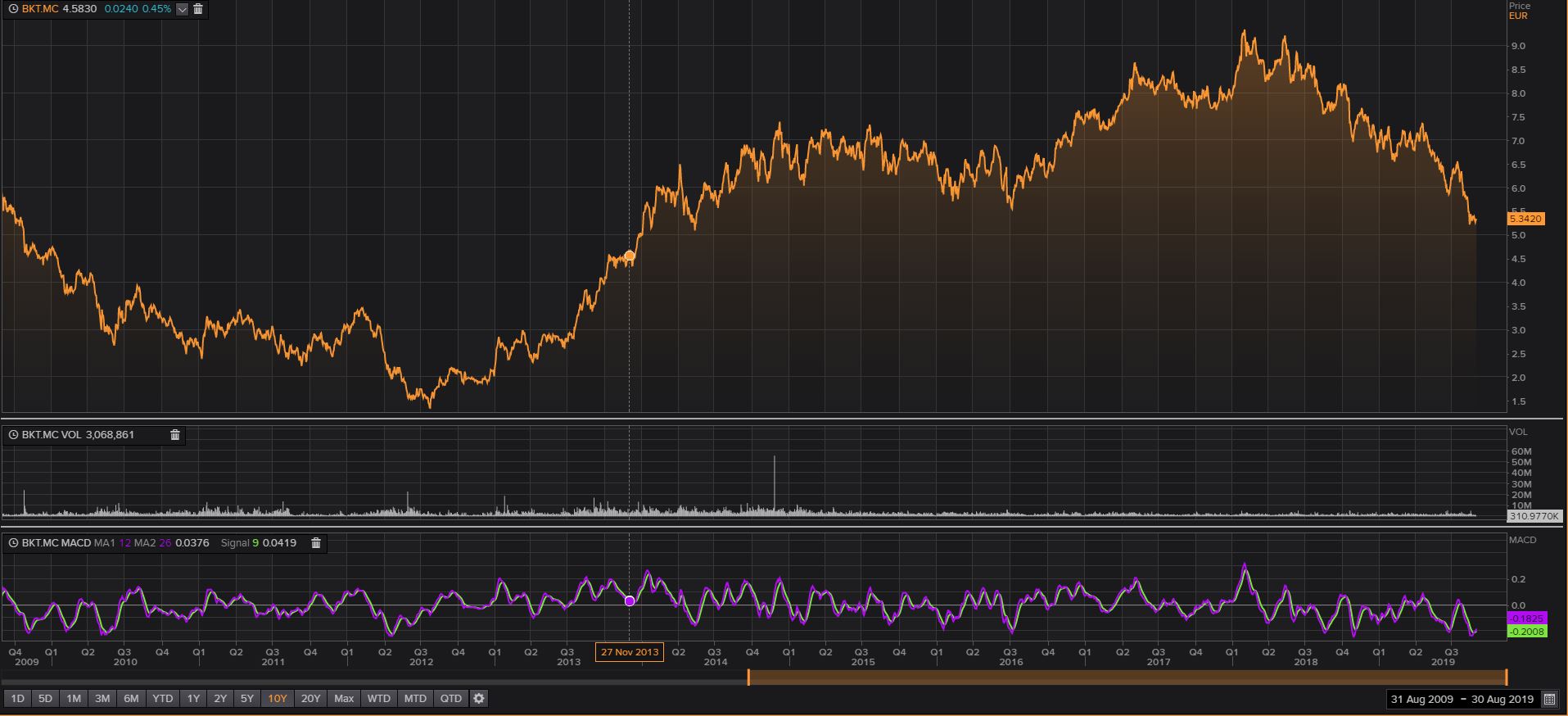Viewport: 1568px width, 716px height.
Task: Delete the MACD indicator using trash icon
Action: (316, 543)
